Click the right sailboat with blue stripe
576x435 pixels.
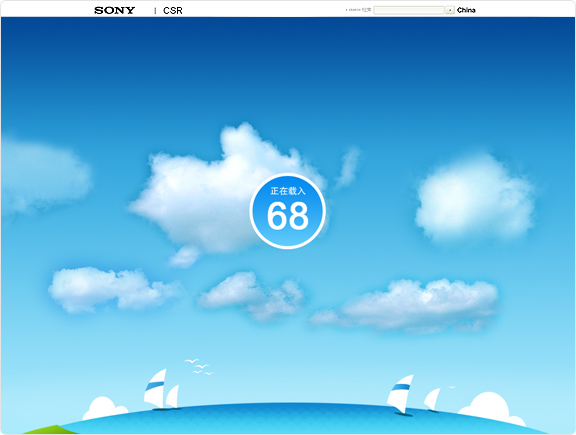pyautogui.click(x=400, y=395)
